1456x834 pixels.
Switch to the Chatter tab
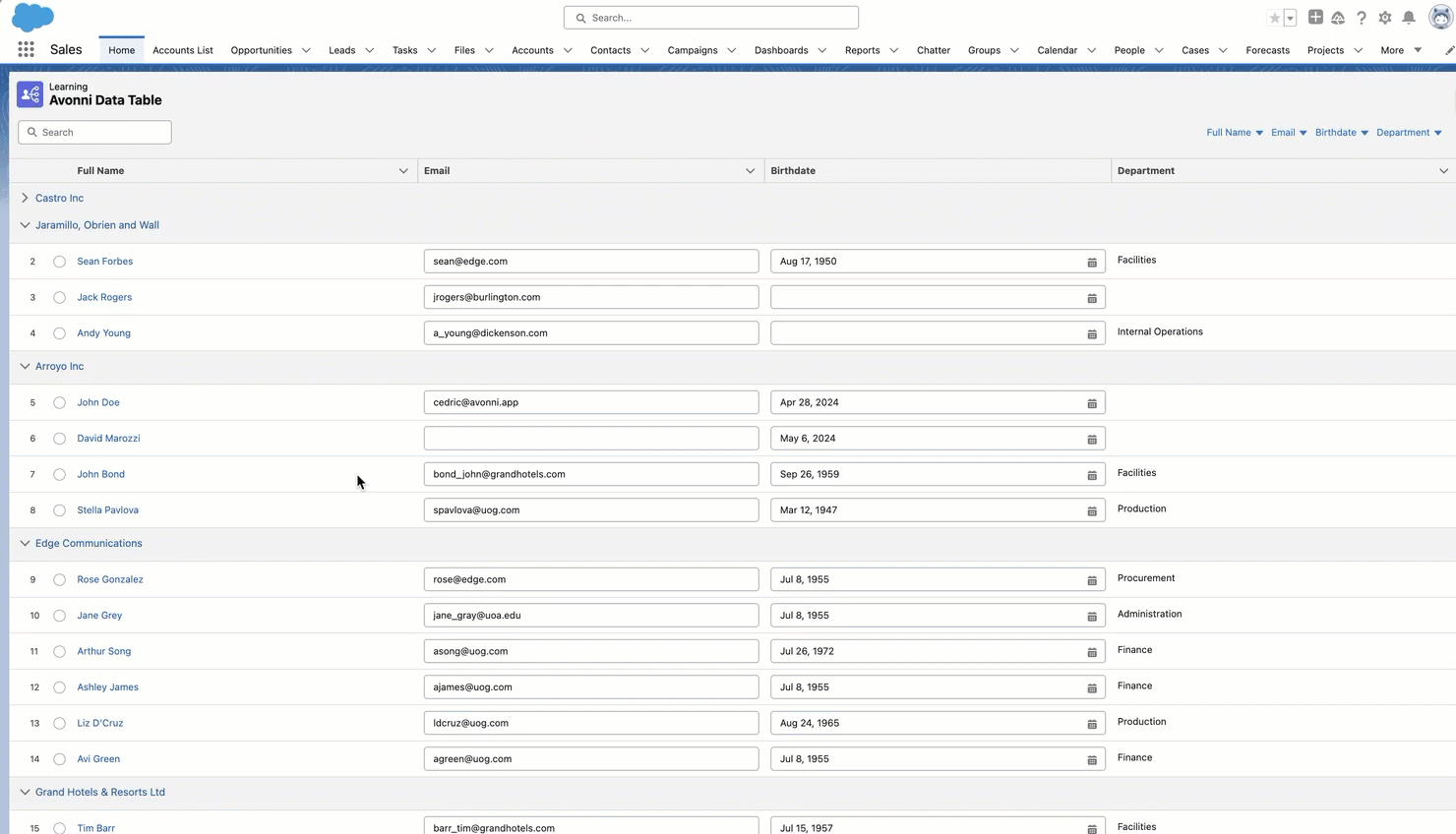tap(934, 50)
